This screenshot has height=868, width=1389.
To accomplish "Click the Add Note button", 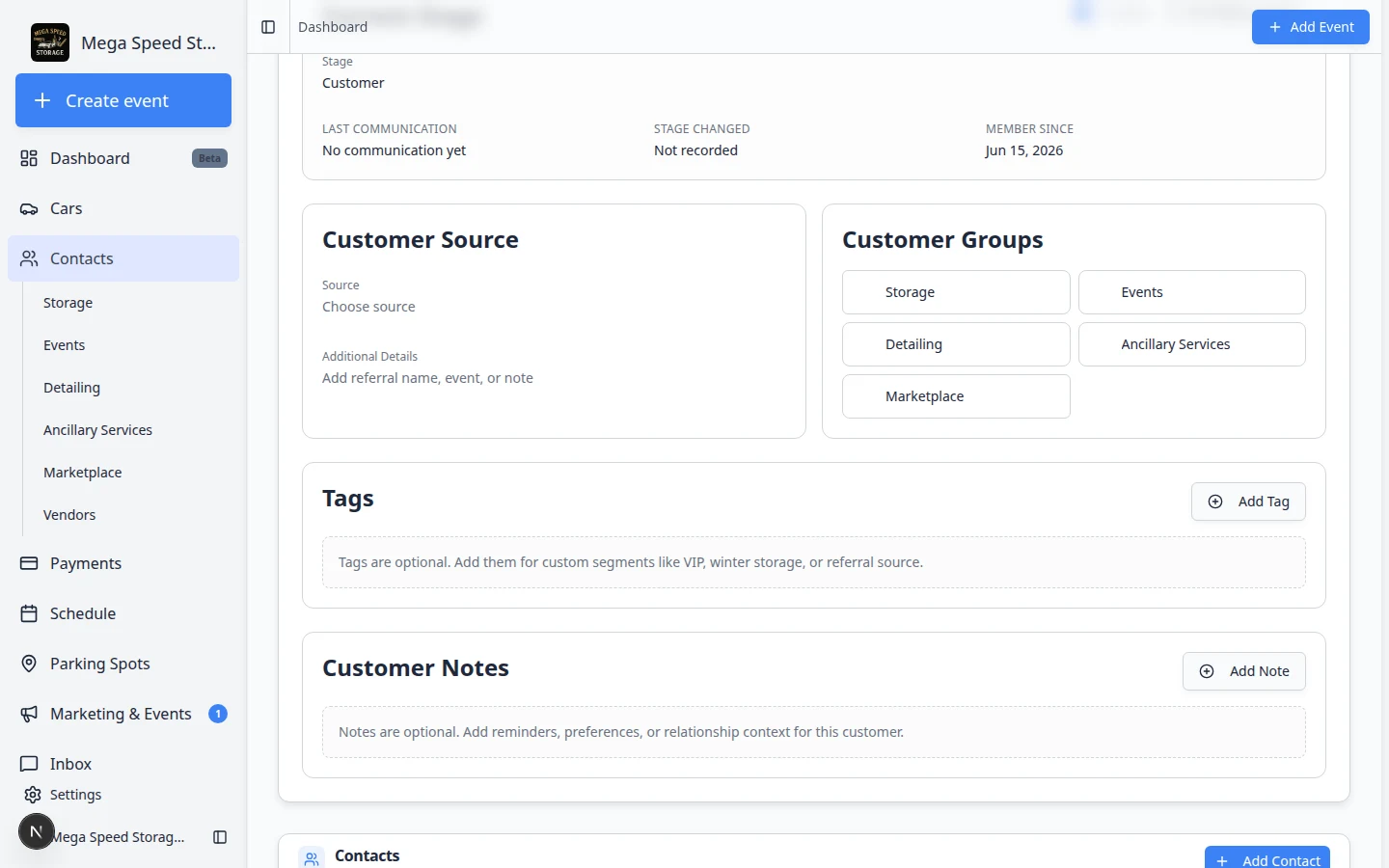I will [1243, 671].
